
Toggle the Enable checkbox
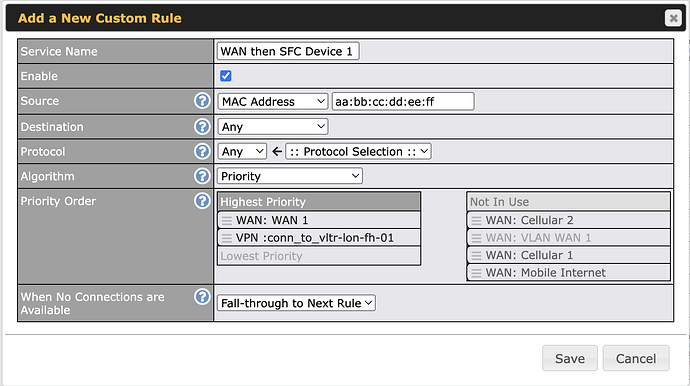pos(226,76)
